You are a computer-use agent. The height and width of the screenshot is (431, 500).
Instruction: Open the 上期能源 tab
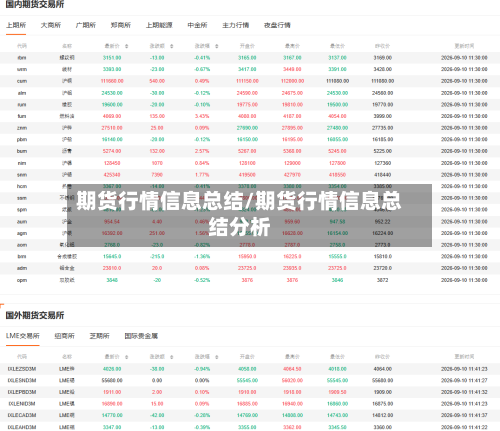(x=159, y=25)
